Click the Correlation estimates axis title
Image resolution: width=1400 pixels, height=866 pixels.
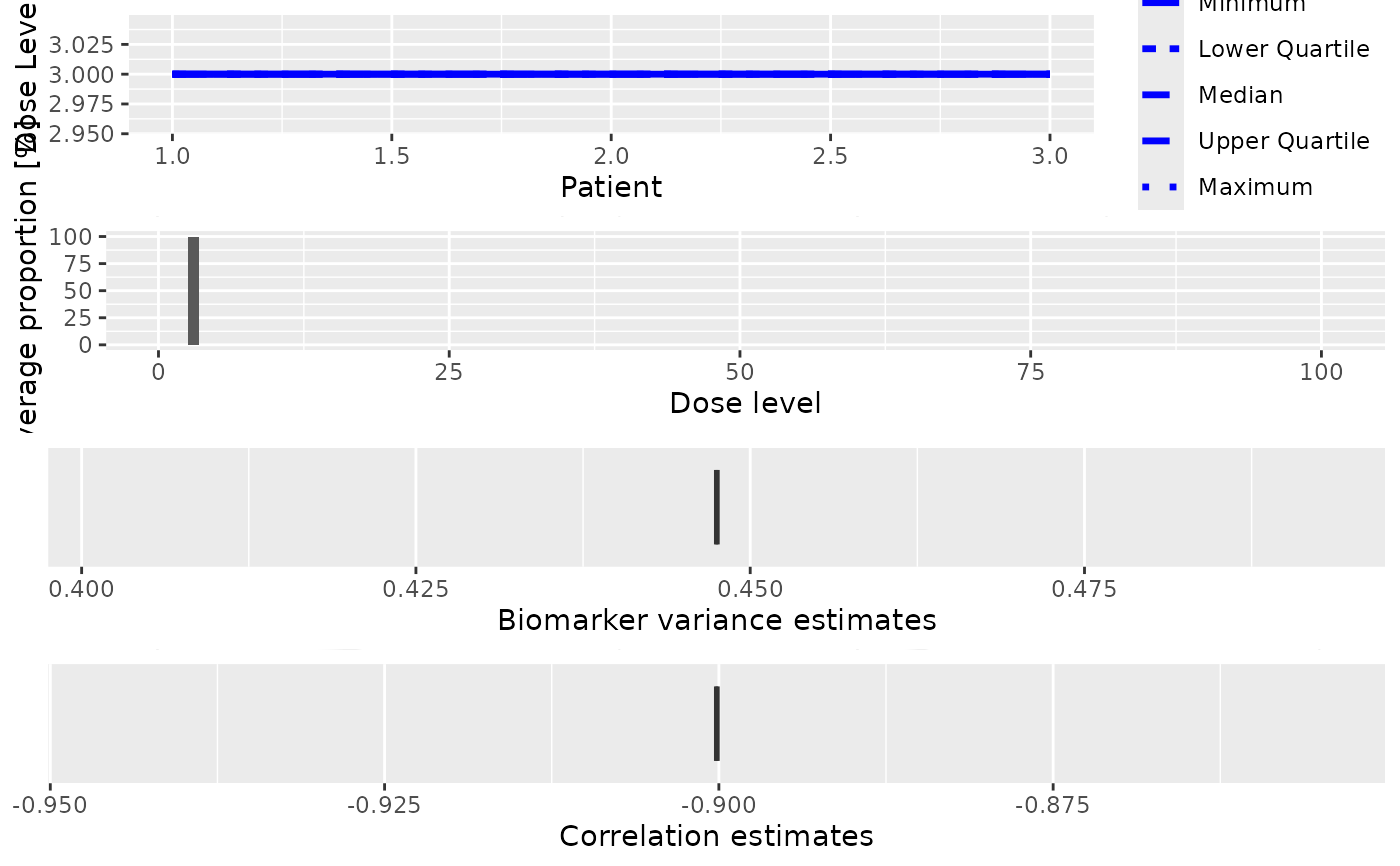coord(716,836)
